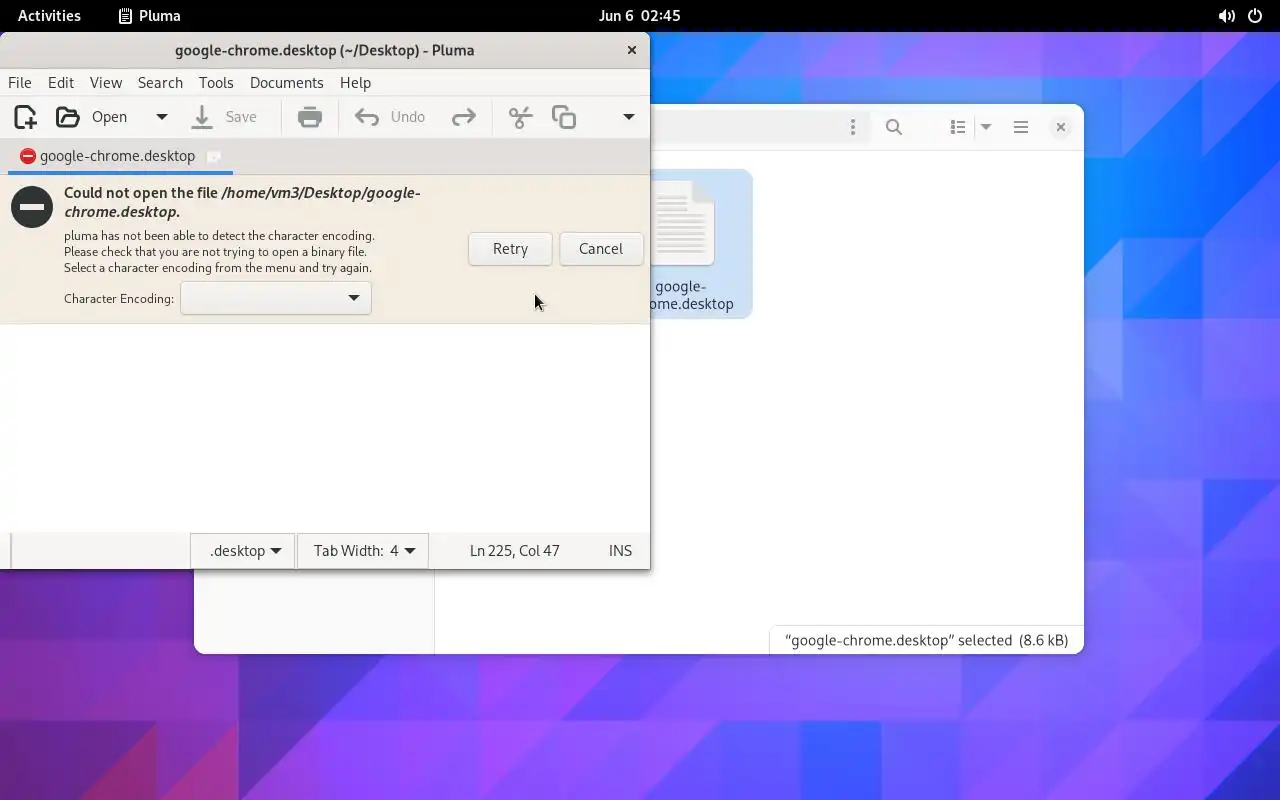
Task: Click the copy icon in toolbar
Action: coord(564,117)
